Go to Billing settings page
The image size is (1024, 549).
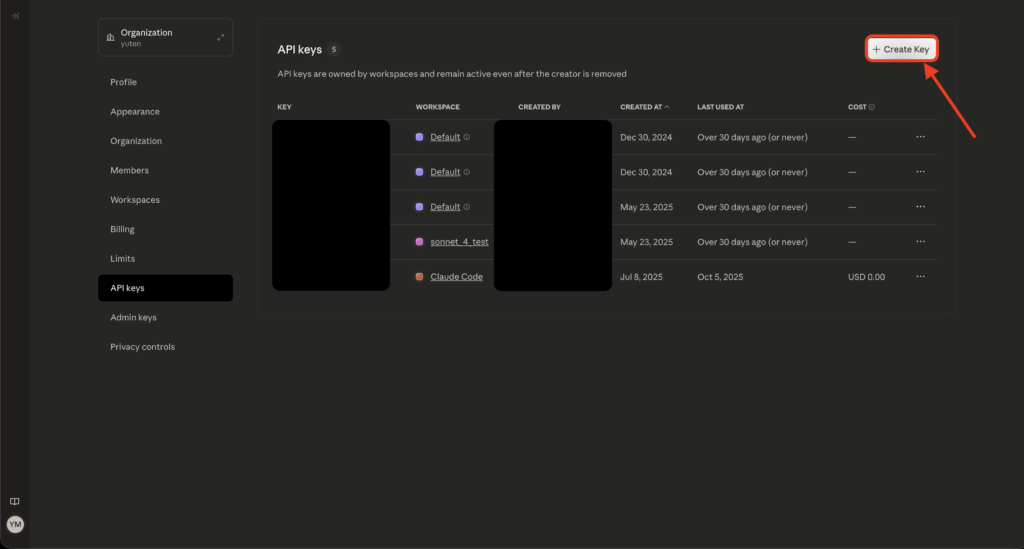tap(122, 229)
